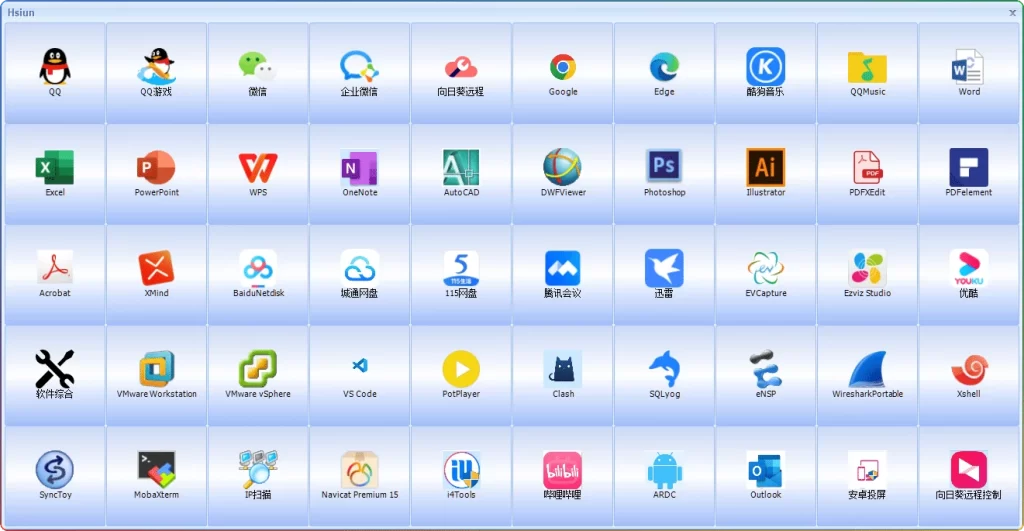Launch the QQ penguin icon
This screenshot has width=1024, height=531.
pos(55,72)
